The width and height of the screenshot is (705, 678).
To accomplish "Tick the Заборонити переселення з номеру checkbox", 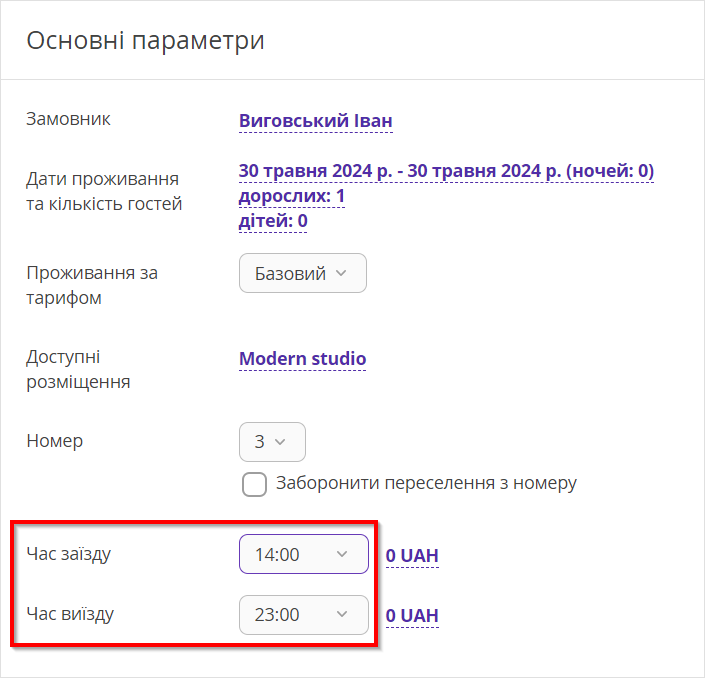I will coord(254,484).
